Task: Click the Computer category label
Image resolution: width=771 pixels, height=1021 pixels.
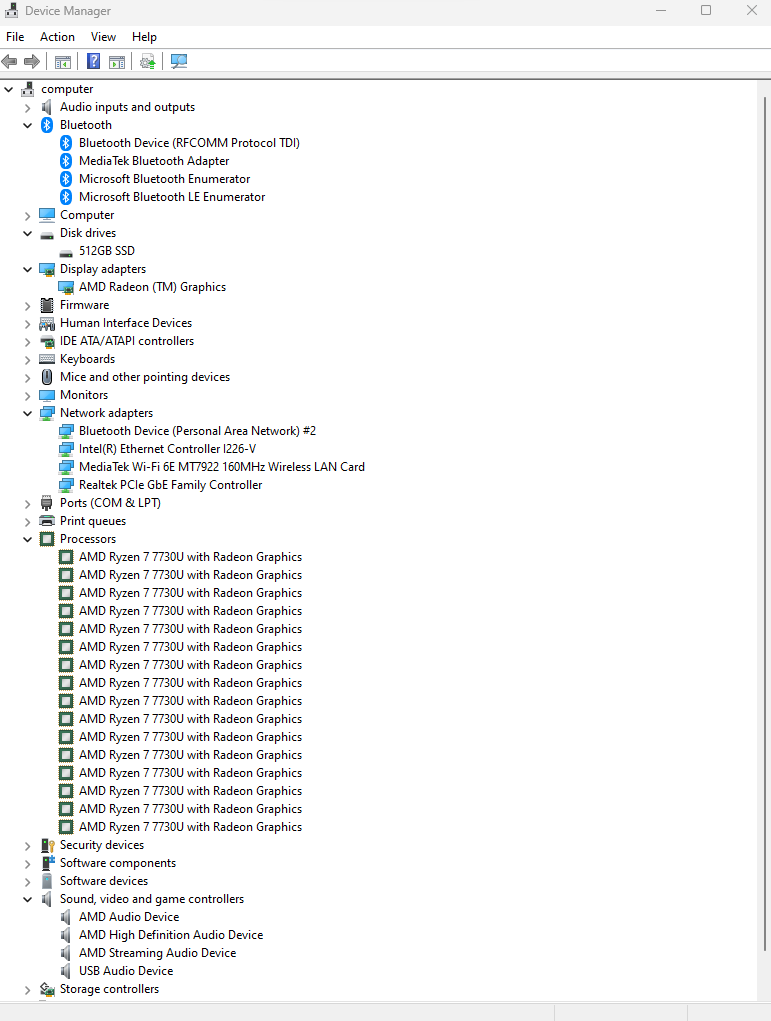Action: pyautogui.click(x=87, y=215)
